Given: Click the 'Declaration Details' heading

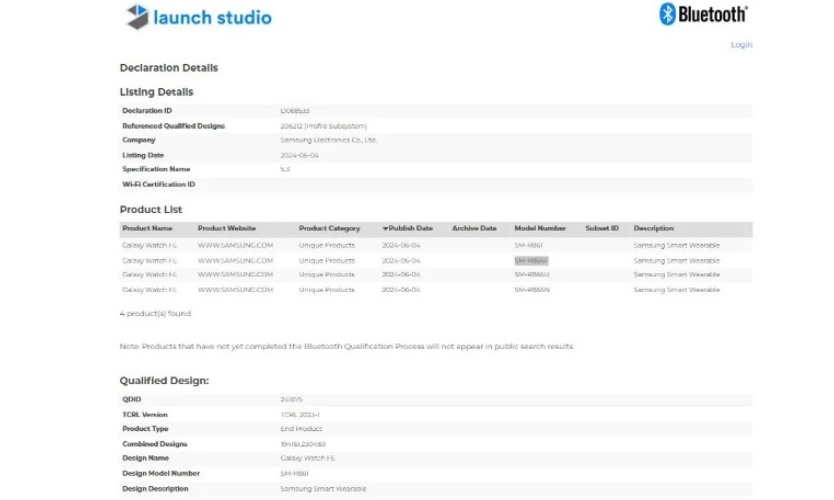Looking at the screenshot, I should pos(169,68).
